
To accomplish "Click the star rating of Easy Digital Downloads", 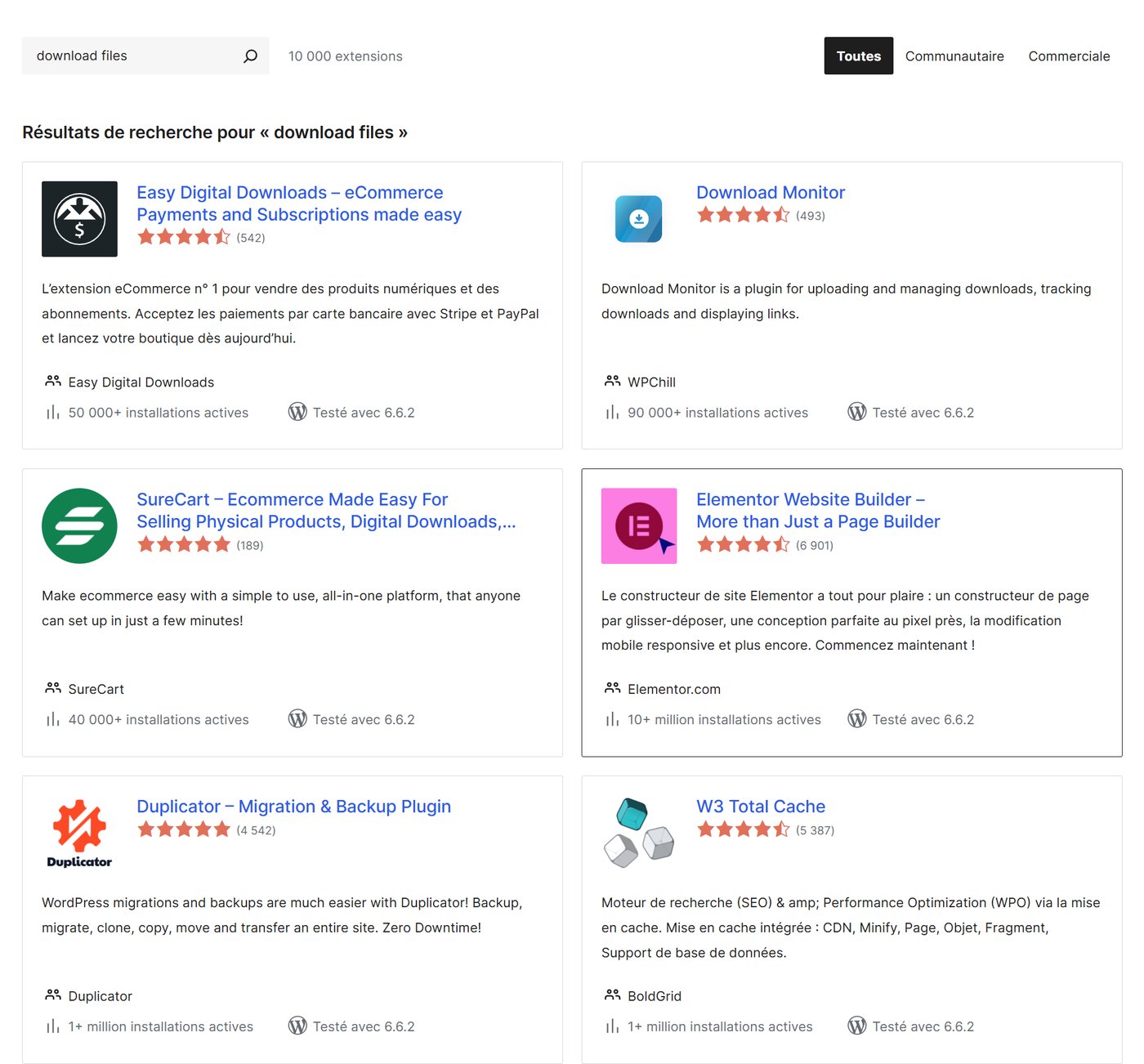I will click(x=184, y=237).
